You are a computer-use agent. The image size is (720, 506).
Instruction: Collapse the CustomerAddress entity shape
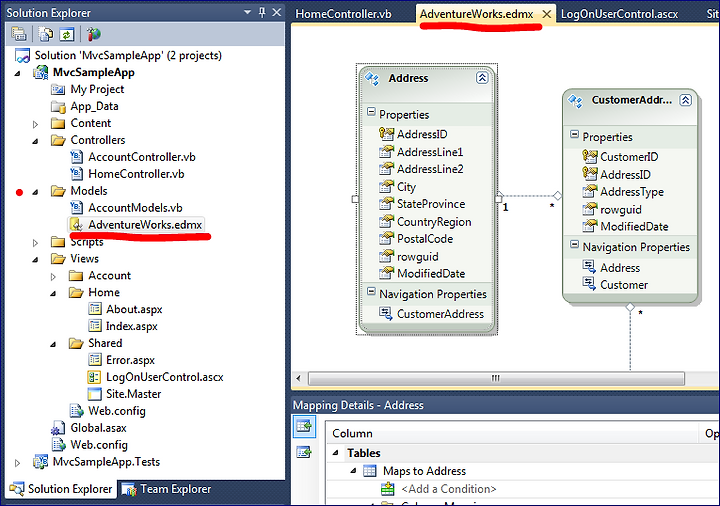coord(686,100)
